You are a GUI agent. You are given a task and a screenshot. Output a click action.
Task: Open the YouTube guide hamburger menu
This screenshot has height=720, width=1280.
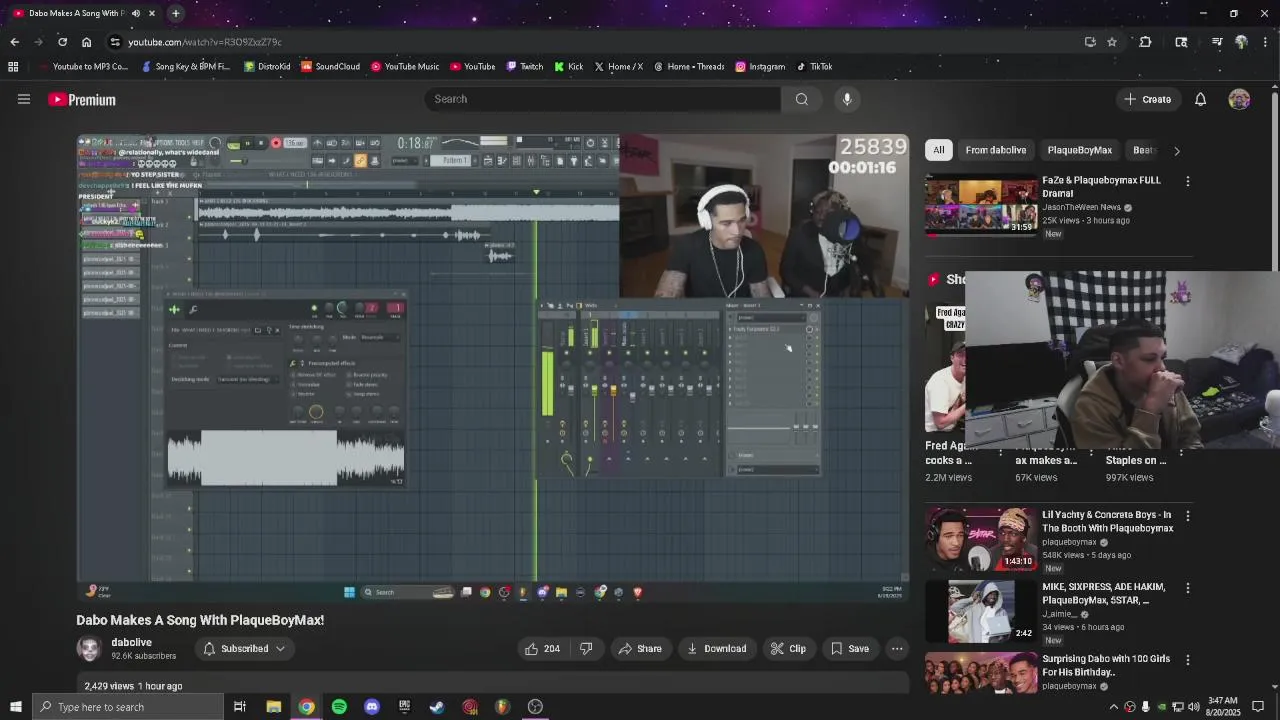pyautogui.click(x=24, y=99)
